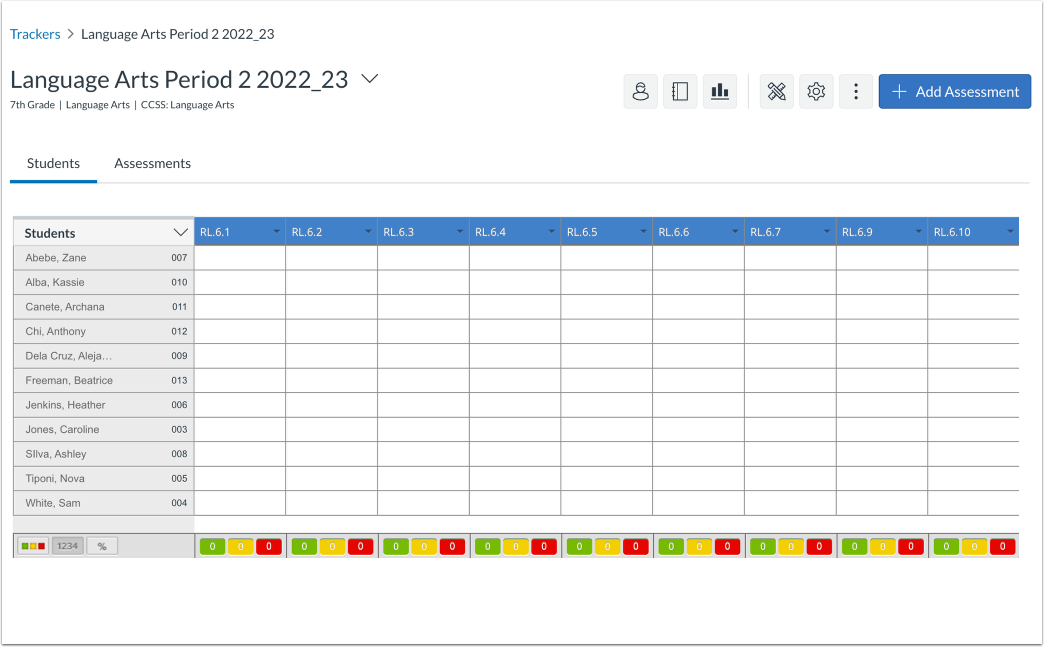Click the Add Assessment button
The height and width of the screenshot is (647, 1044).
point(954,91)
